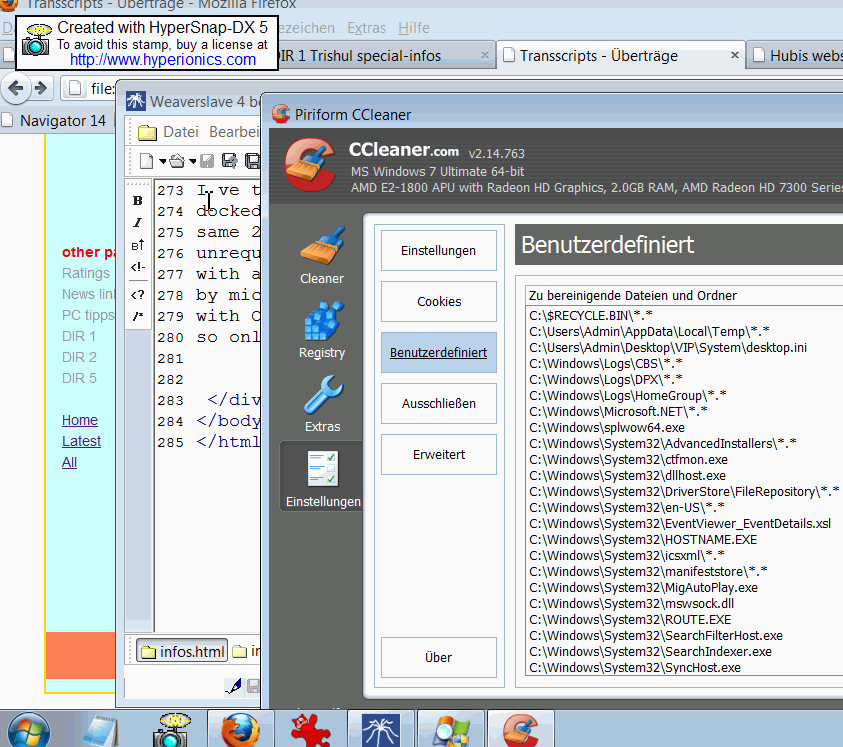Open the Ratings link in page sidebar

85,273
